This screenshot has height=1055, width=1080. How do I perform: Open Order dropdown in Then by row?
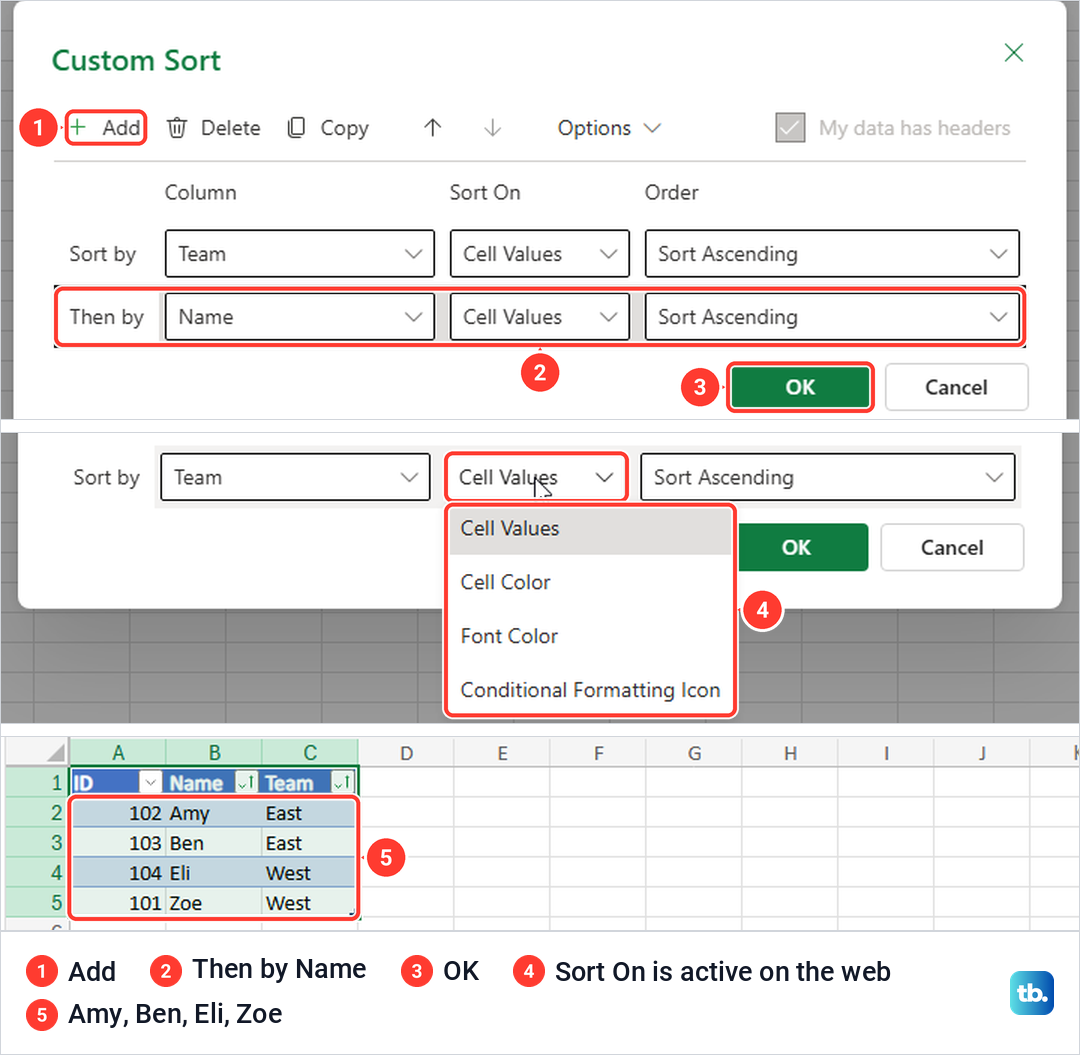click(832, 317)
